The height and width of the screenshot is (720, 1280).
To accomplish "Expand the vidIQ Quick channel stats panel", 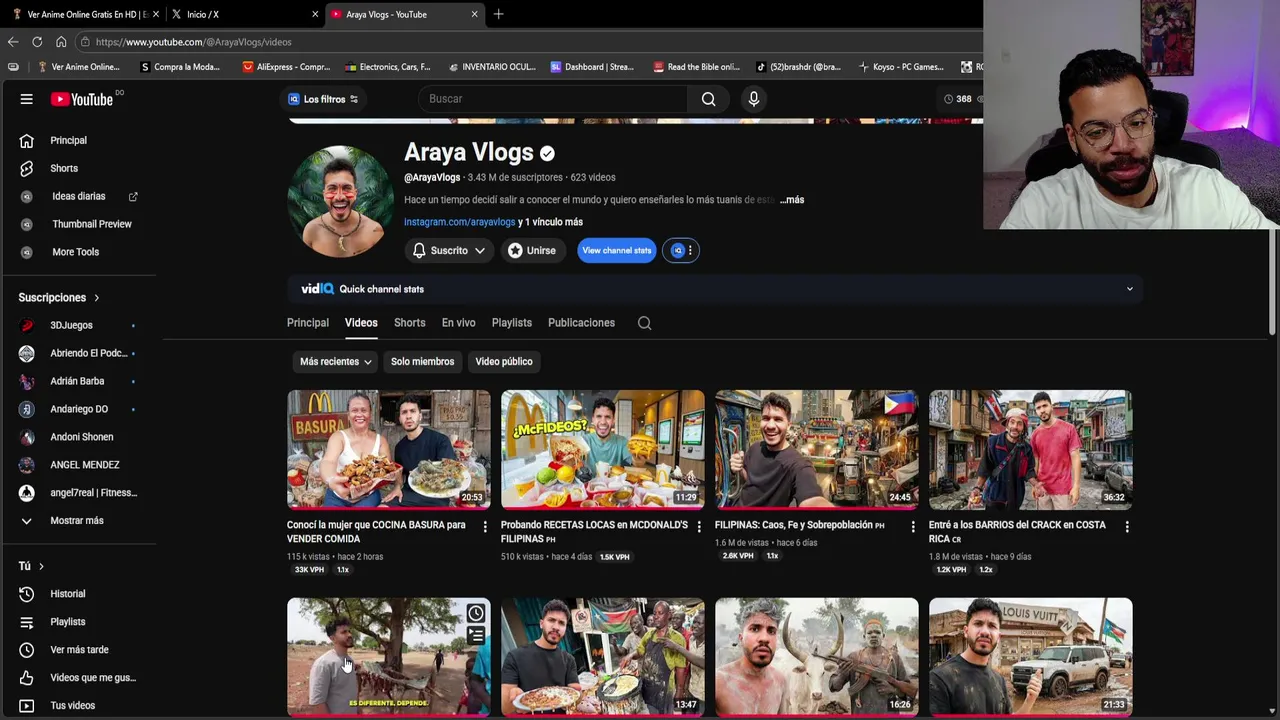I will click(x=1130, y=289).
